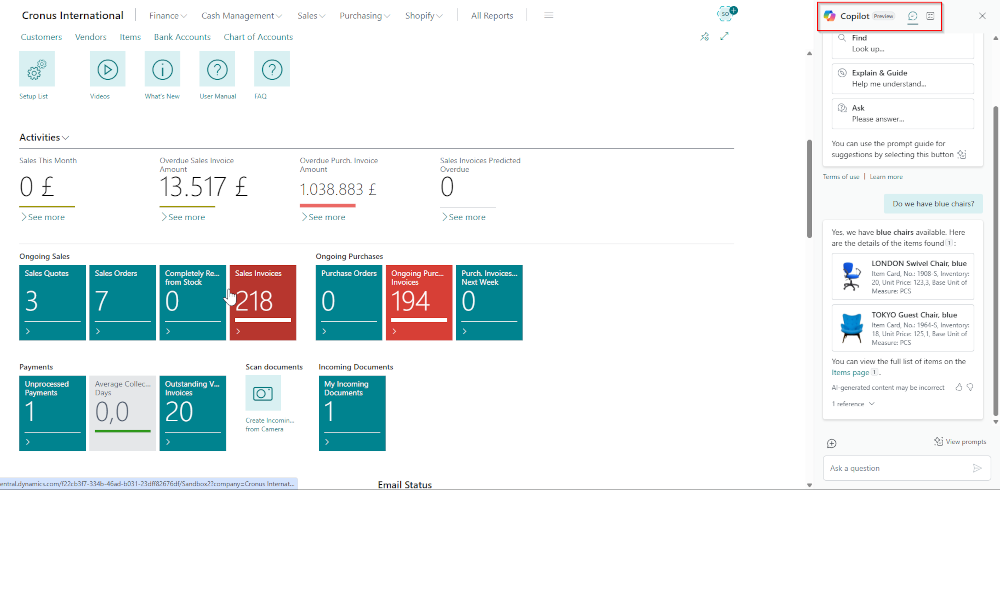Open the Sales Quotes tile
This screenshot has width=1000, height=600.
[x=52, y=302]
